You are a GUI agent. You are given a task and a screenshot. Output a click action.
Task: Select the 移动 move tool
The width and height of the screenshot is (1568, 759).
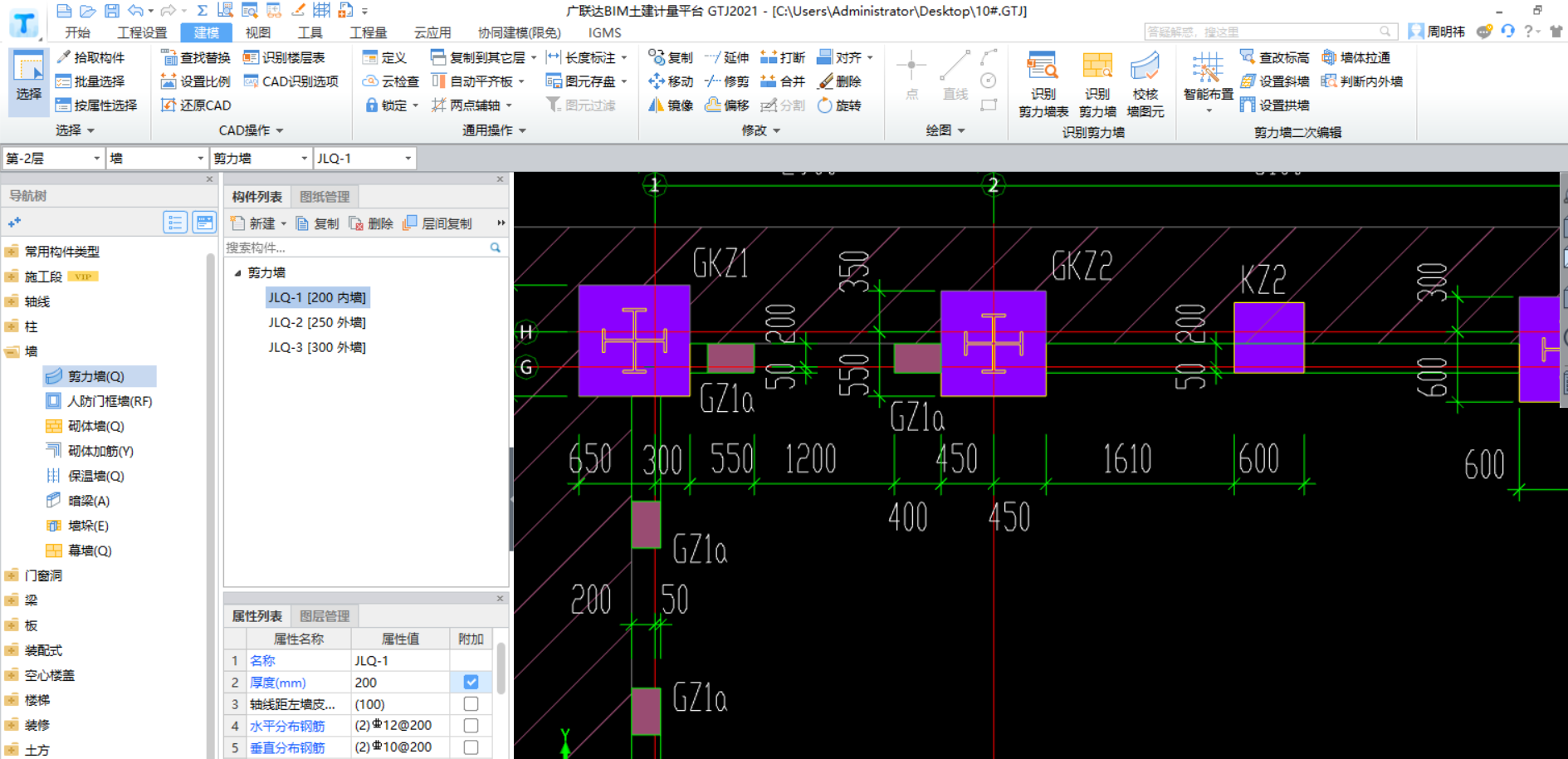coord(671,81)
